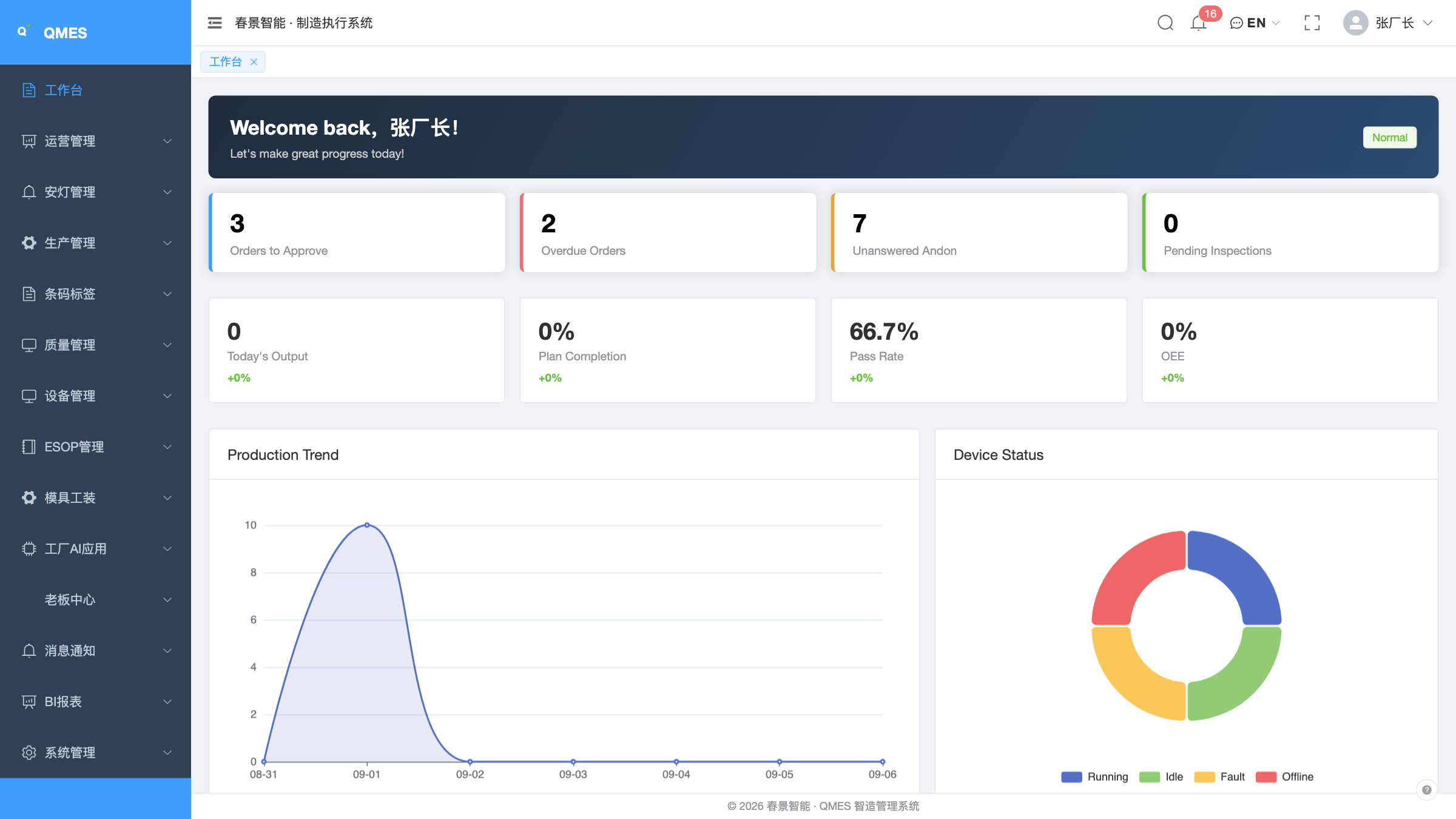The height and width of the screenshot is (819, 1456).
Task: Click the 09-06 data point on trend
Action: [x=883, y=761]
